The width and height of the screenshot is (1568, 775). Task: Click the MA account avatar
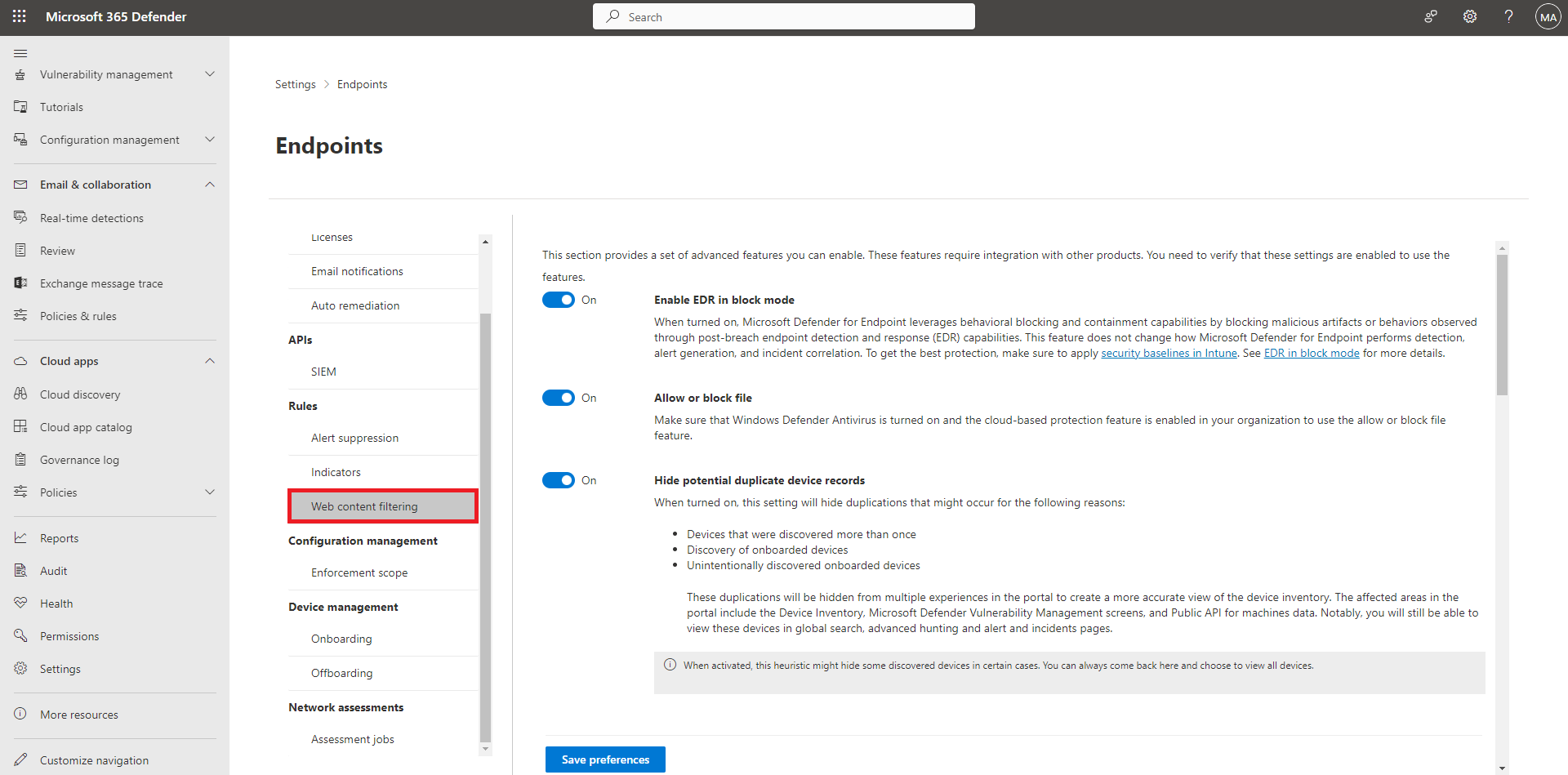pyautogui.click(x=1548, y=16)
